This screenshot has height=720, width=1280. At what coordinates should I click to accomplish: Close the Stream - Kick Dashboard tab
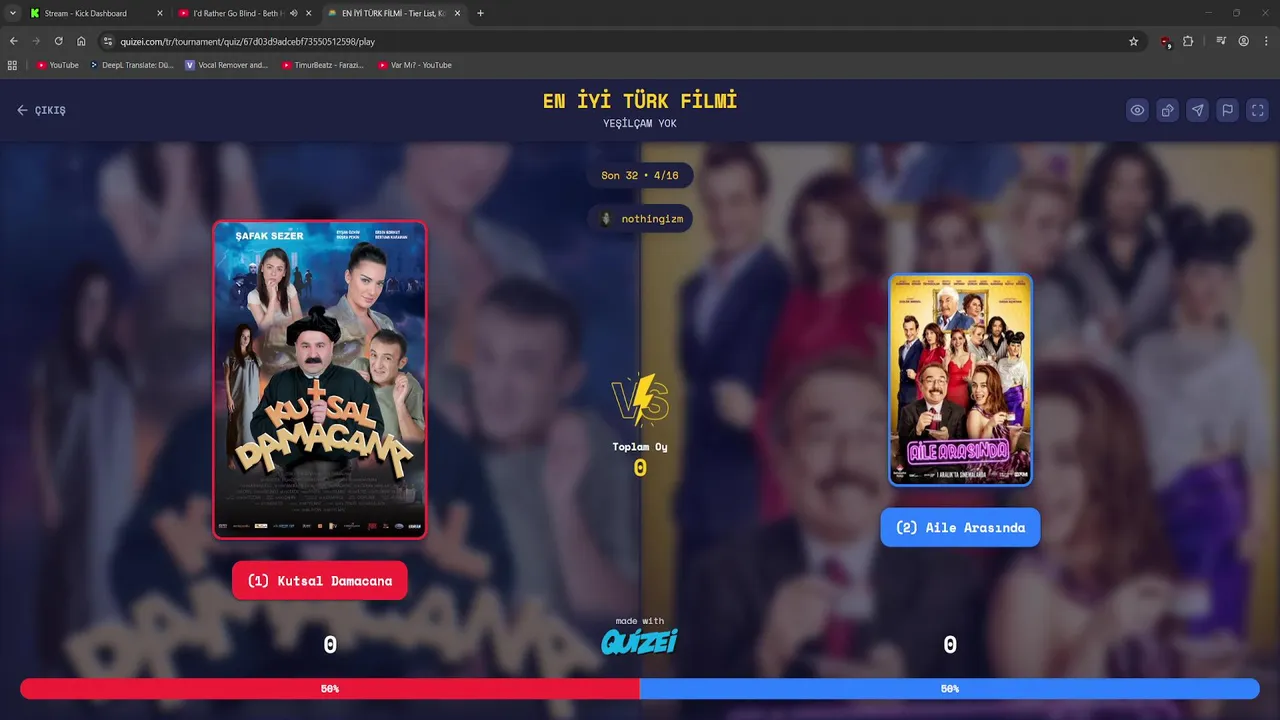click(159, 13)
